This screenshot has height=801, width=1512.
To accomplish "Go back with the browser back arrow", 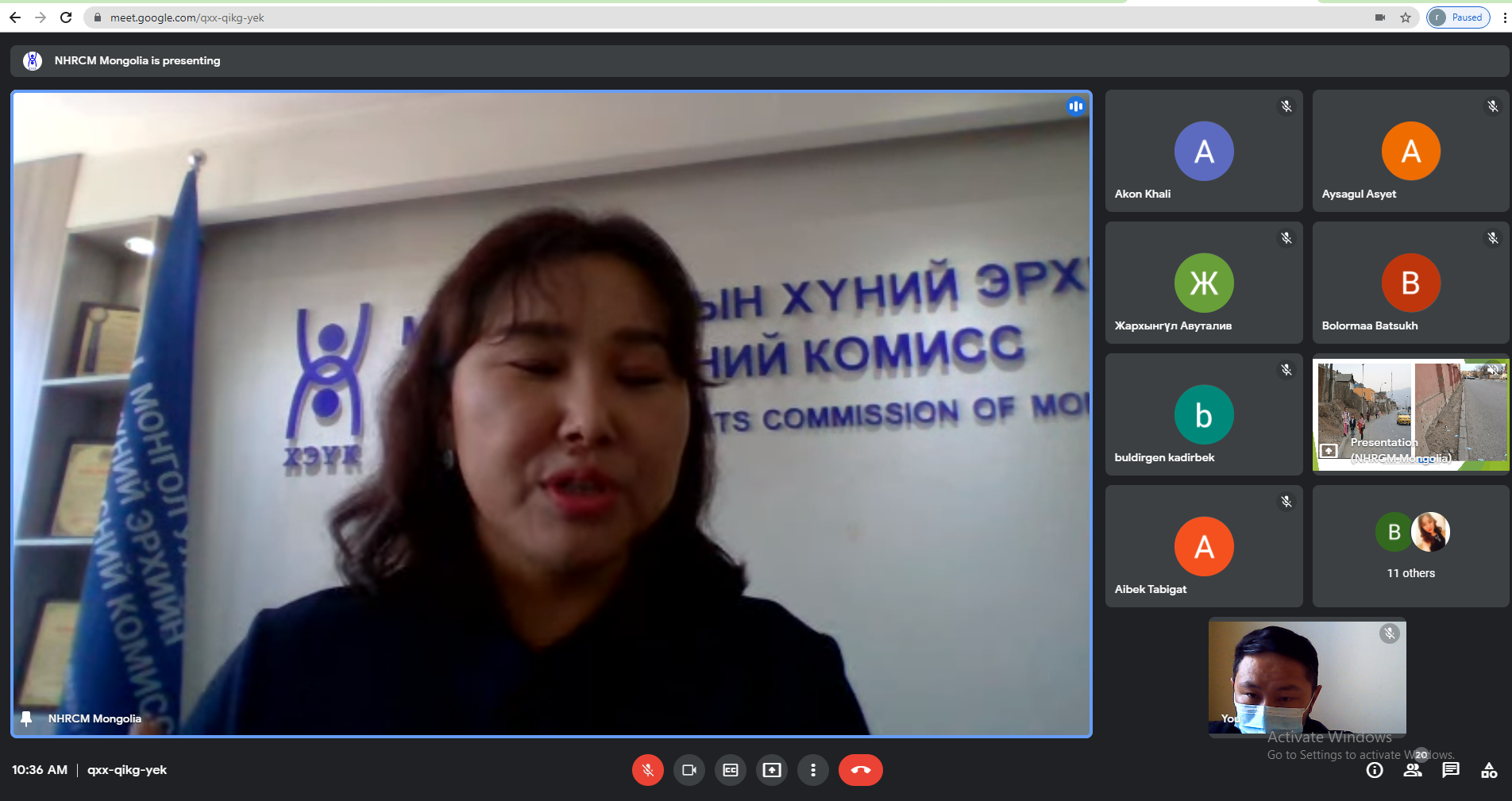I will point(15,17).
